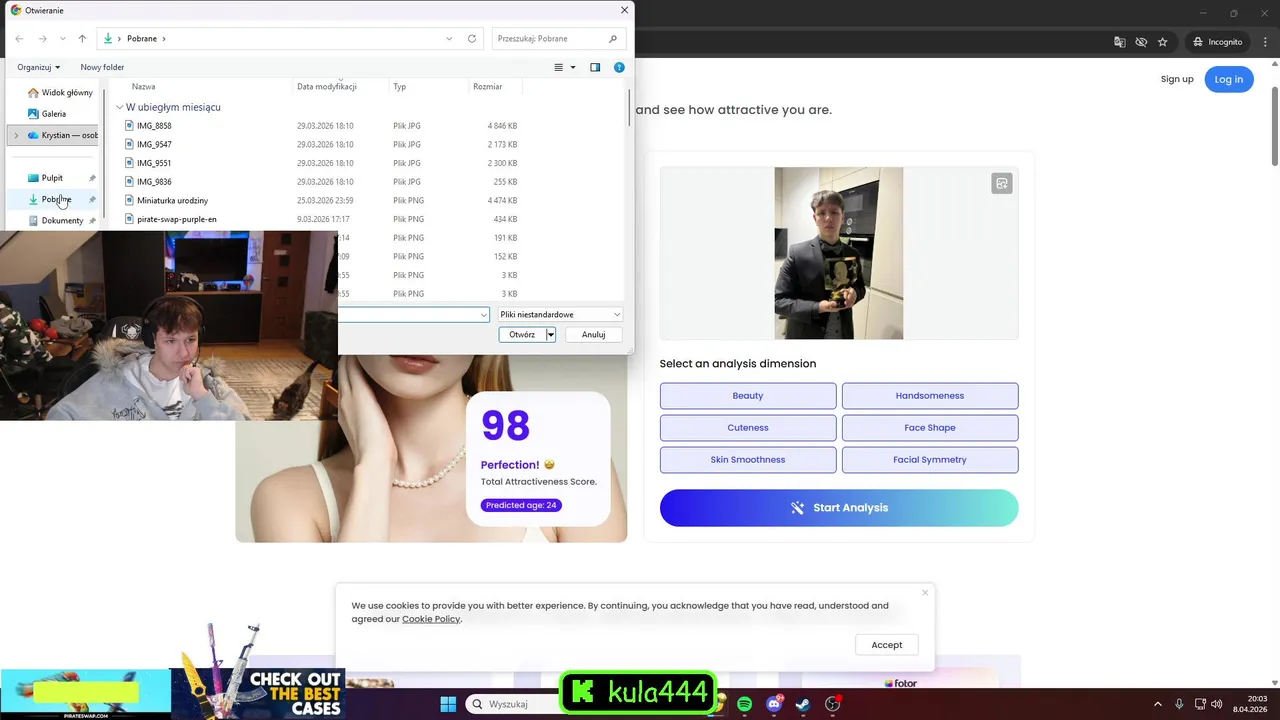The height and width of the screenshot is (720, 1280).
Task: Click the microphone tray icon
Action: (x=1179, y=704)
